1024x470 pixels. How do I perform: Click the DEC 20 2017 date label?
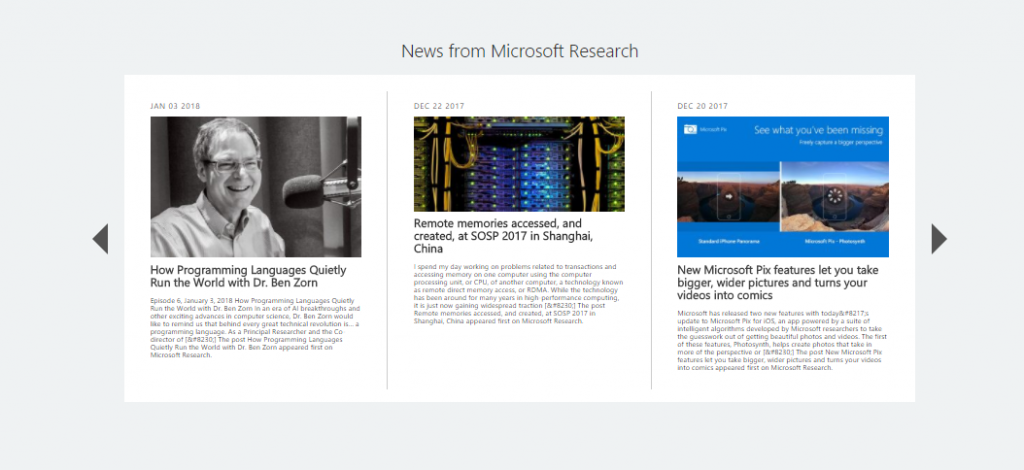[703, 106]
